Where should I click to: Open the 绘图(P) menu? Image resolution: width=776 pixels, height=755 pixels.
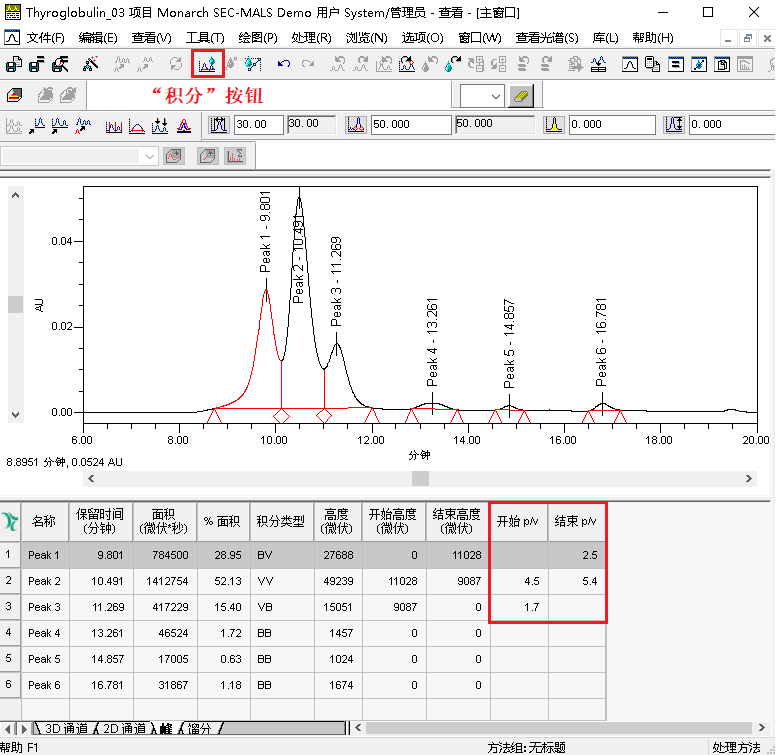258,38
